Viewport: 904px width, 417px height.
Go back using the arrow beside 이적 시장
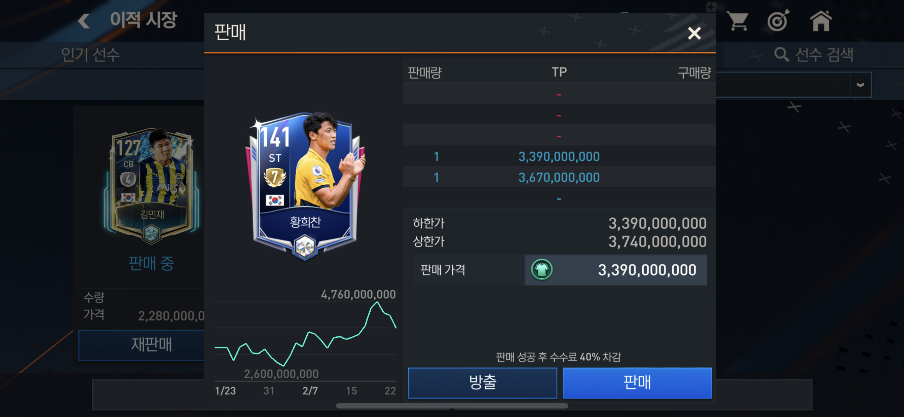84,21
